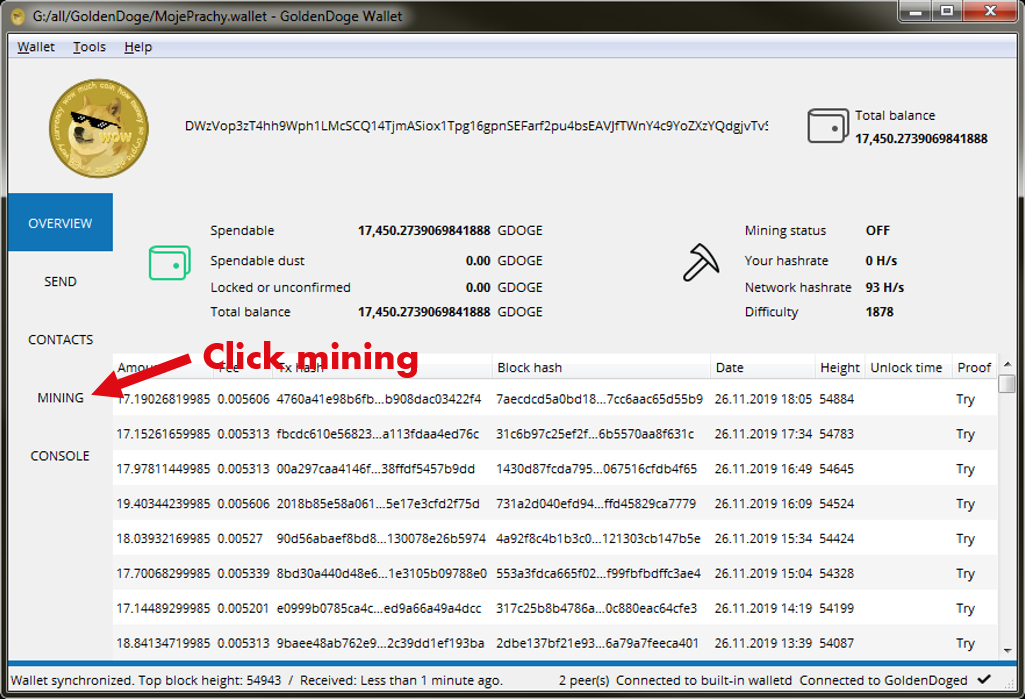1025x699 pixels.
Task: Click block hash 31c6b97c25ef2f...6b5570aa8f631c
Action: [595, 434]
